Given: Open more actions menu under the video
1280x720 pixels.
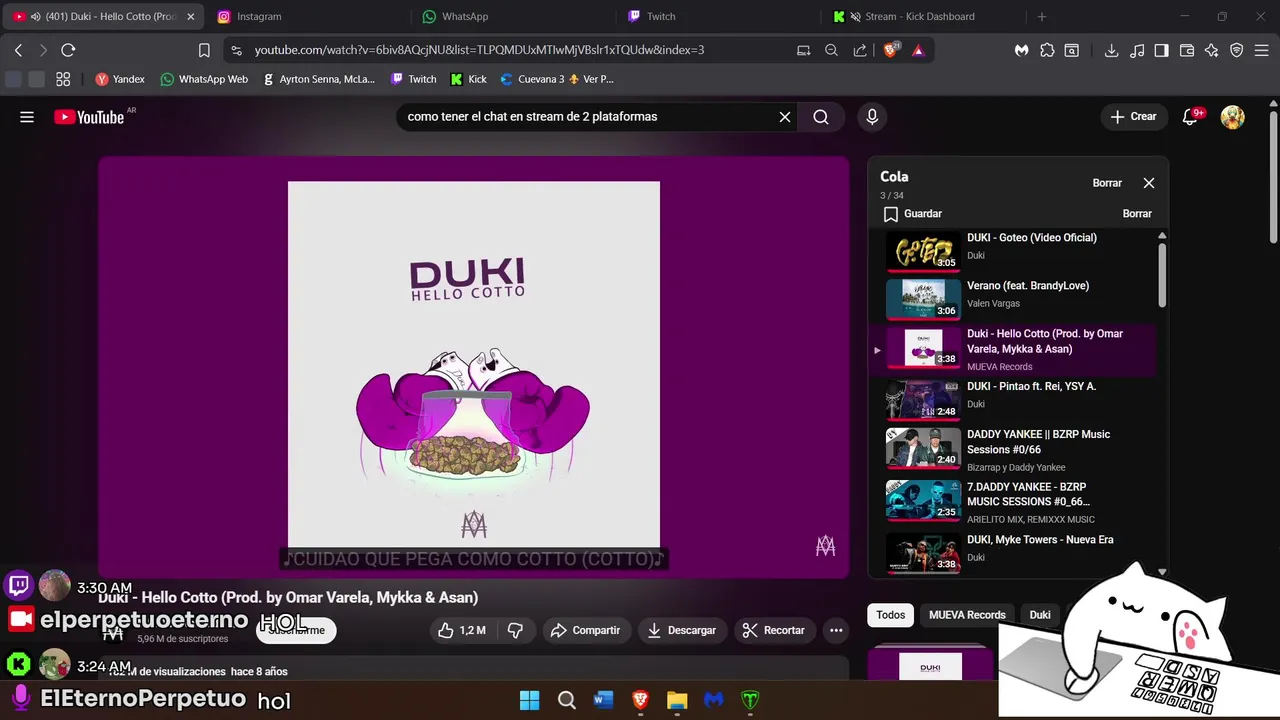Looking at the screenshot, I should [836, 630].
